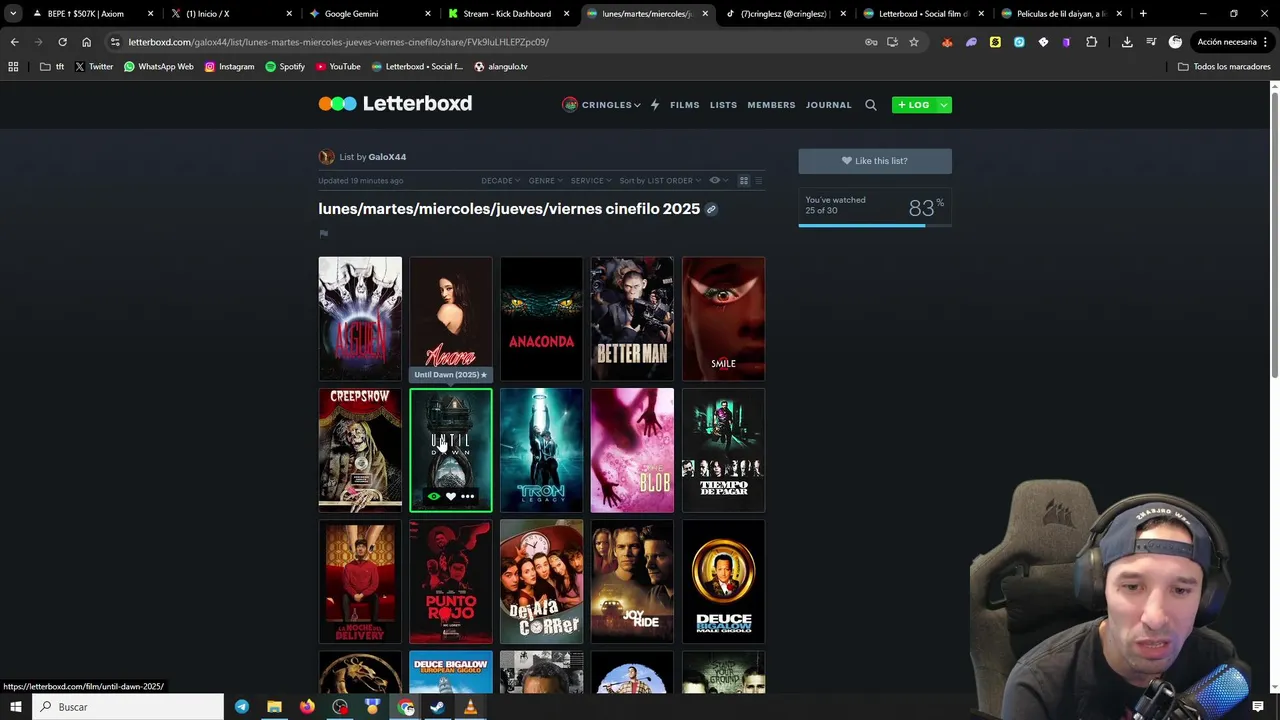Go to JOURNAL in navigation
Screen dimensions: 1280x720
tap(829, 105)
